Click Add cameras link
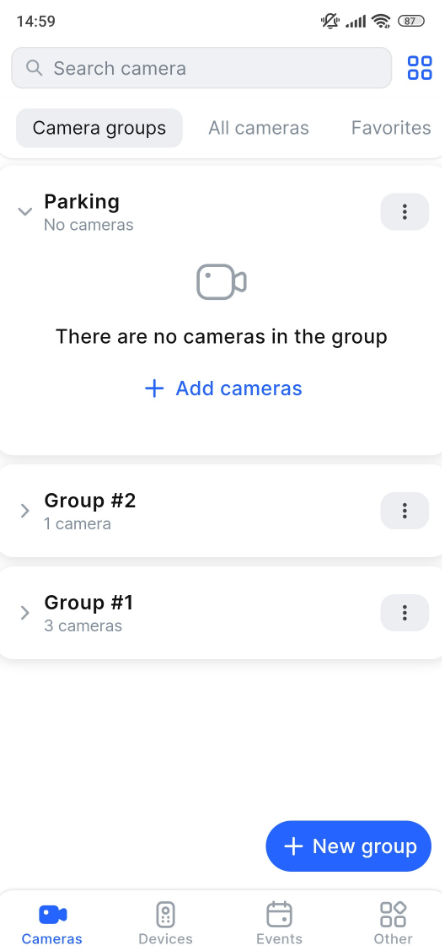Screen dimensions: 442x952 coord(223,388)
